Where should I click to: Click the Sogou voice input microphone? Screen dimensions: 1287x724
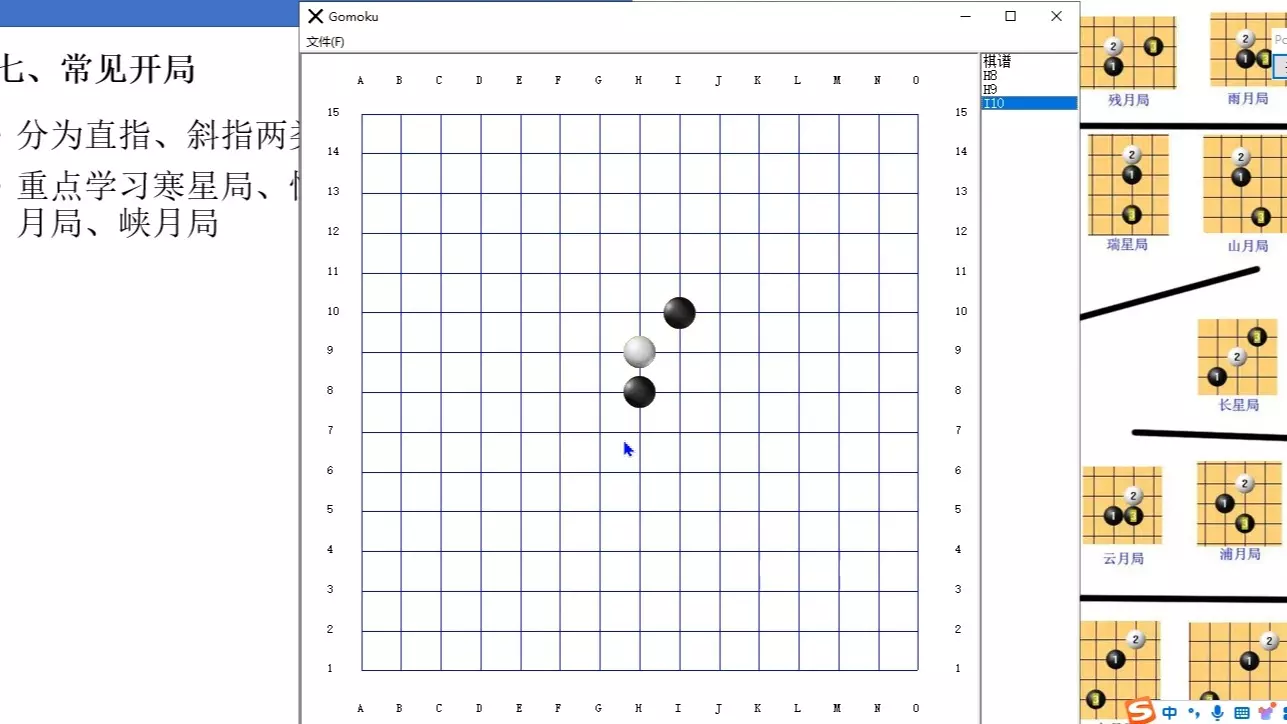[1217, 712]
